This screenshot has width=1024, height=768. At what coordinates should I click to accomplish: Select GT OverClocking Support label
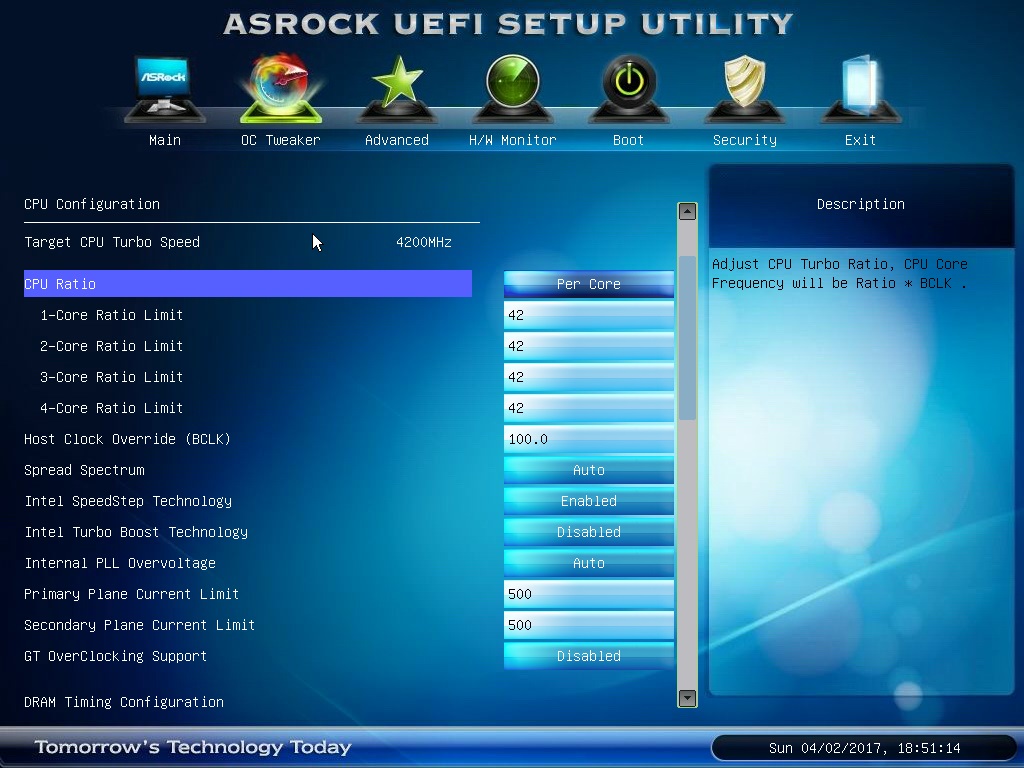tap(116, 656)
